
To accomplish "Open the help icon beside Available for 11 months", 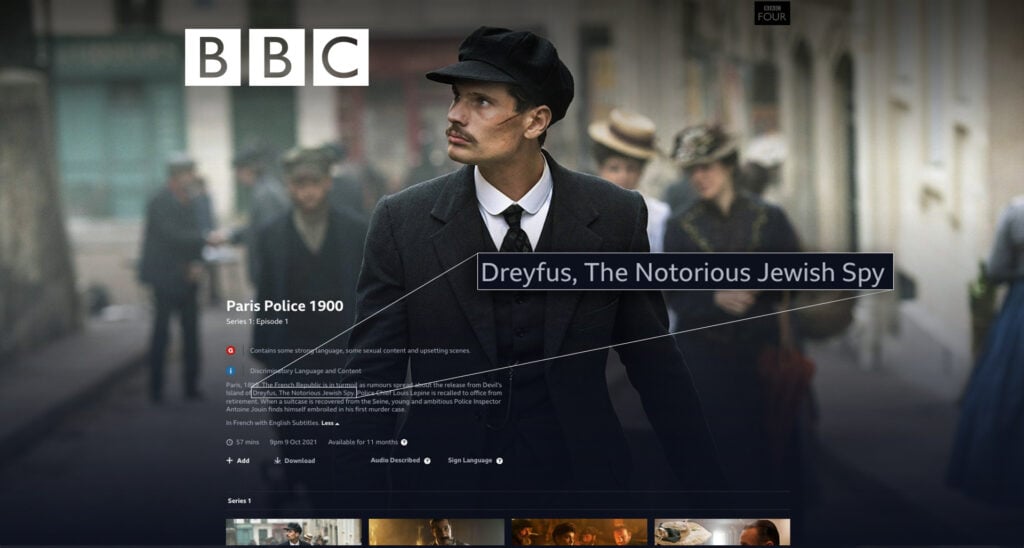I will click(404, 442).
